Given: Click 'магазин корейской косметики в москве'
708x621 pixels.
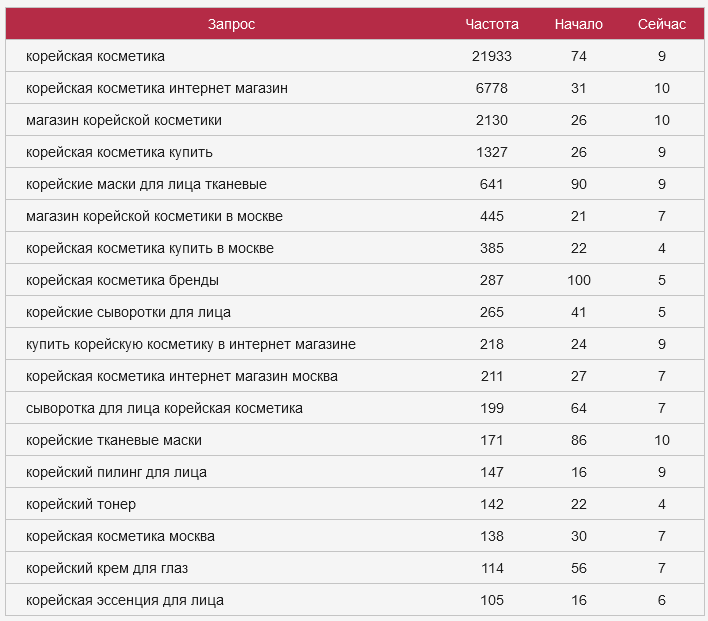Looking at the screenshot, I should (154, 216).
